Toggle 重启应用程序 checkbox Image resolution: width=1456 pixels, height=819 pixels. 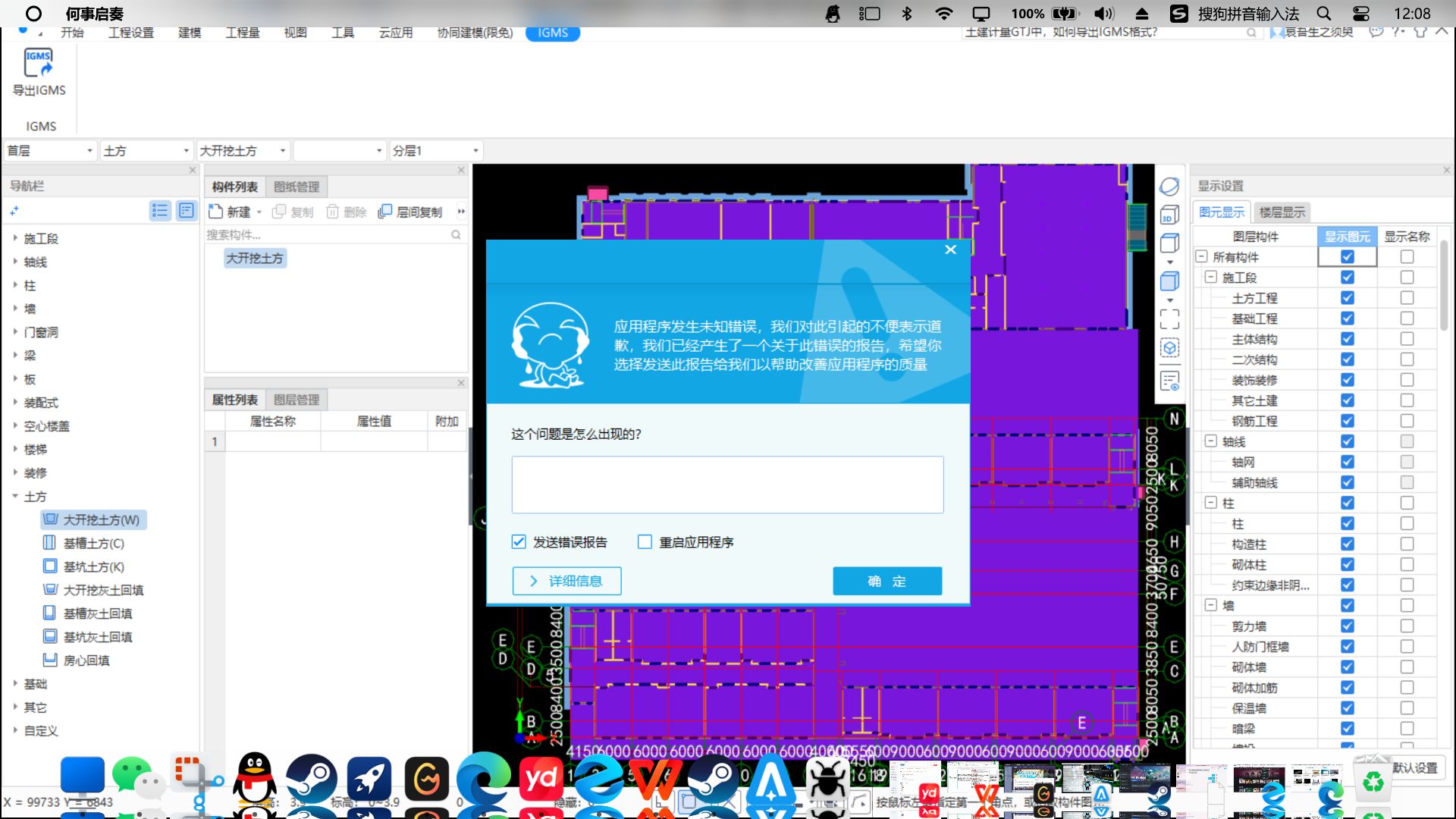click(x=645, y=541)
